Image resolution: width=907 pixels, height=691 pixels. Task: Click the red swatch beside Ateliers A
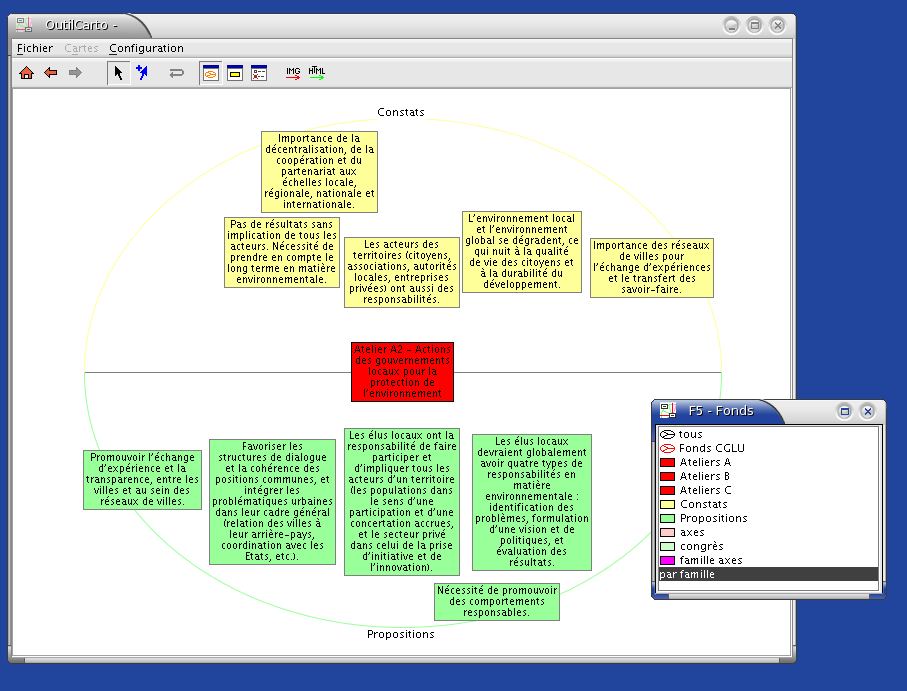coord(667,462)
